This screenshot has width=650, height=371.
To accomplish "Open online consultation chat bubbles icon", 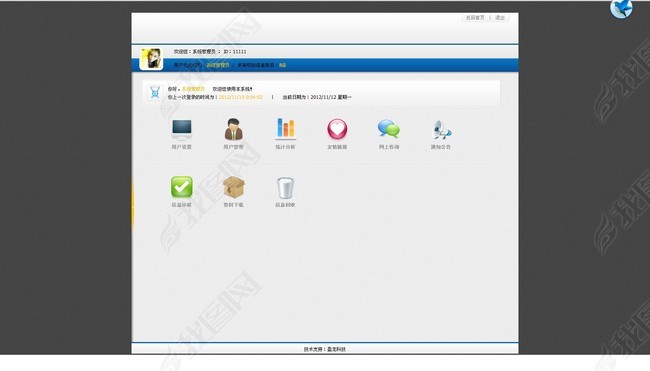I will click(389, 129).
